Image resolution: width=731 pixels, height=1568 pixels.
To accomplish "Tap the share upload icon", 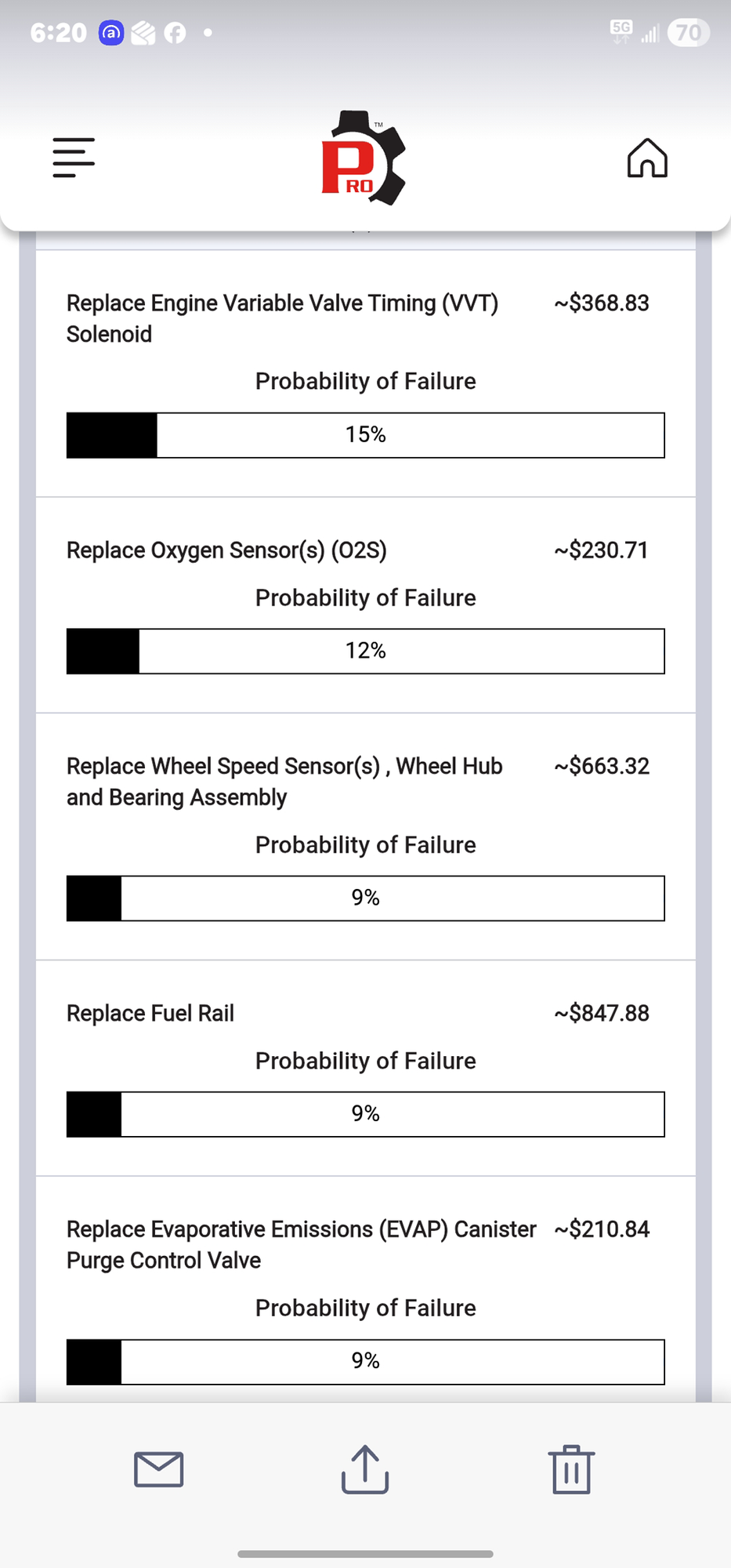I will click(365, 1468).
